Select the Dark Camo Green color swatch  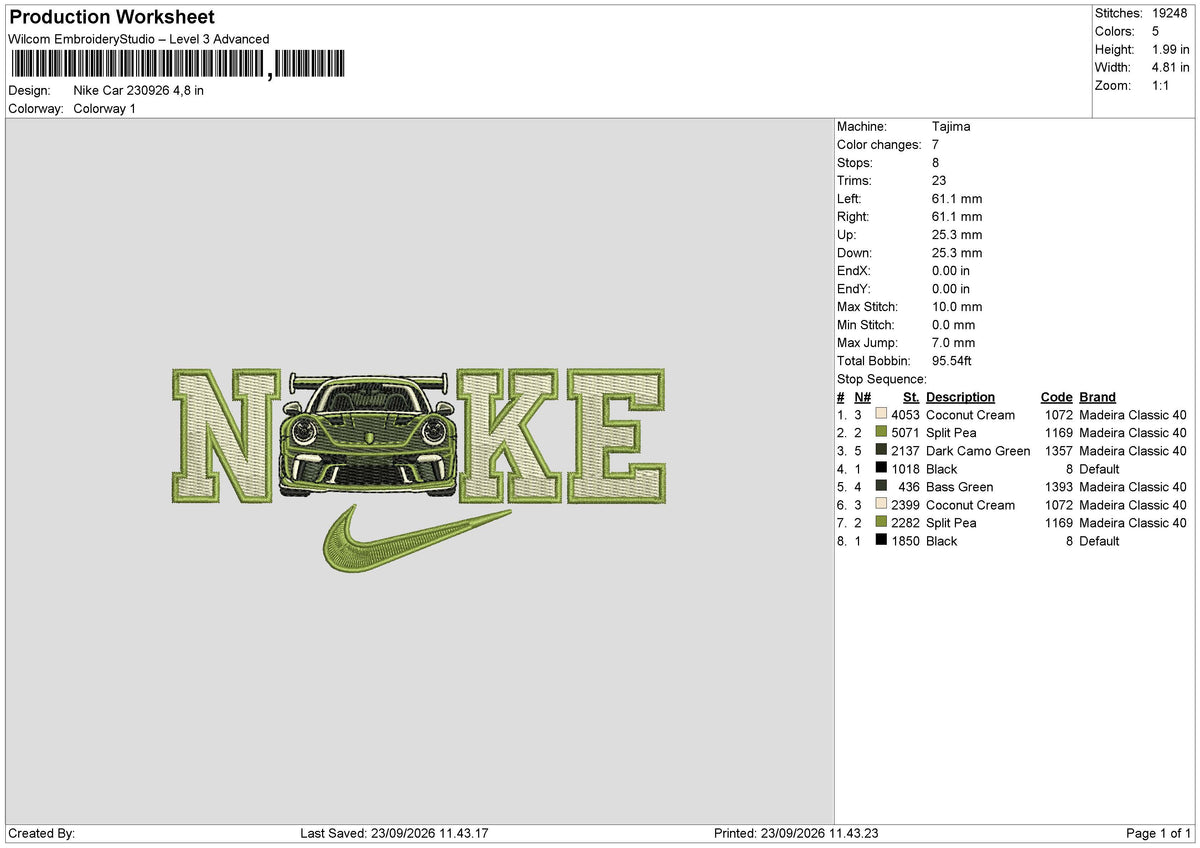point(881,450)
